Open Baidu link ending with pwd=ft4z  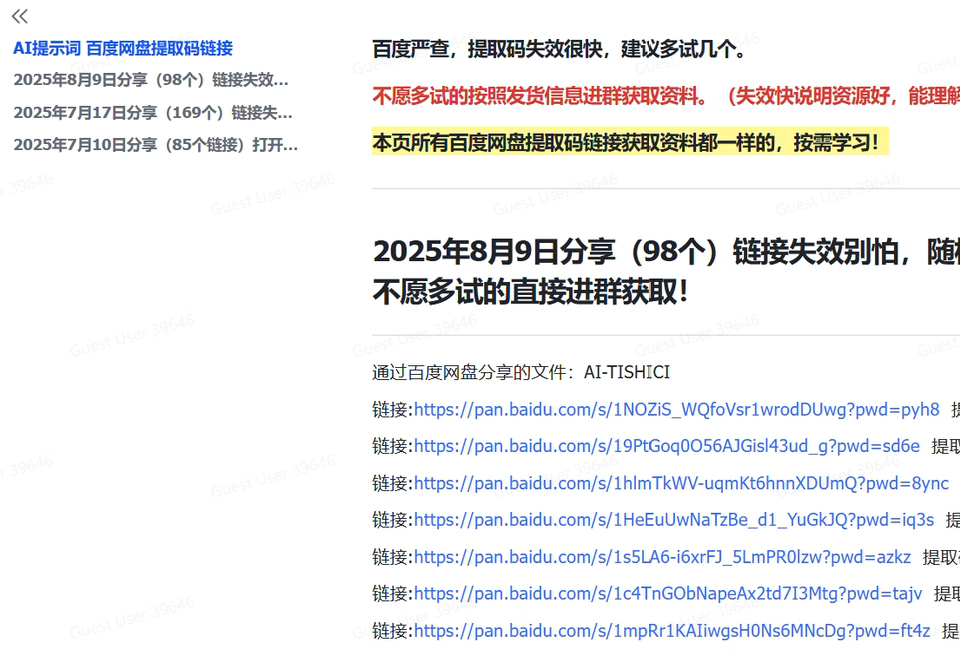click(x=672, y=631)
